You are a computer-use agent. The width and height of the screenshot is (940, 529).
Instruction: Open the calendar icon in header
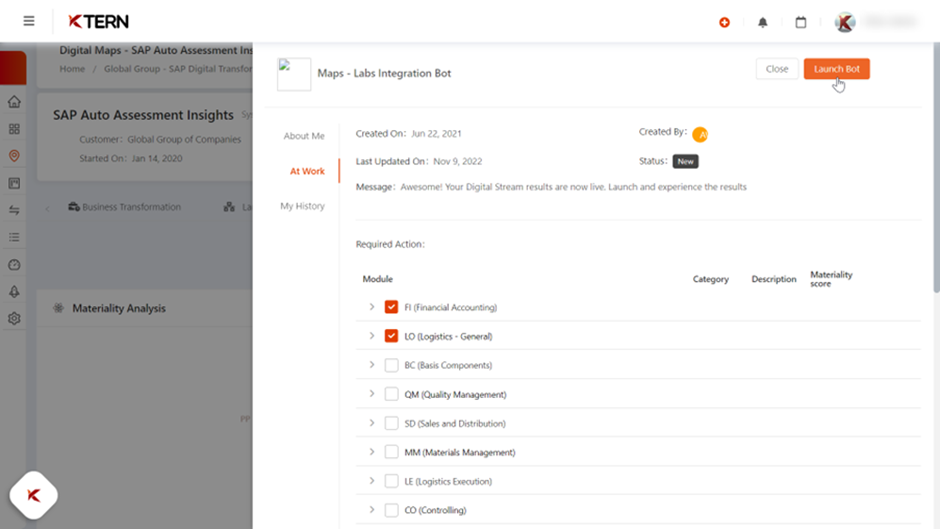[801, 22]
